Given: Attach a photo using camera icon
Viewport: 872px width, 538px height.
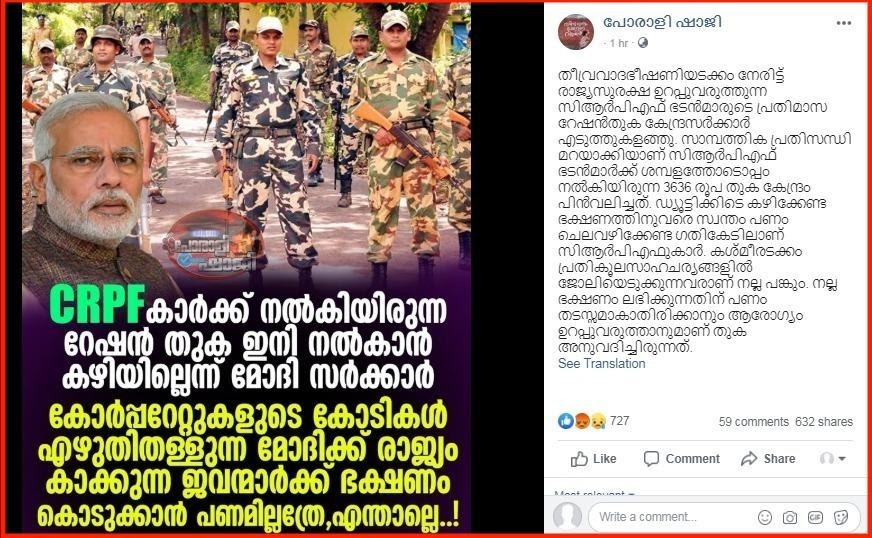Looking at the screenshot, I should click(790, 517).
